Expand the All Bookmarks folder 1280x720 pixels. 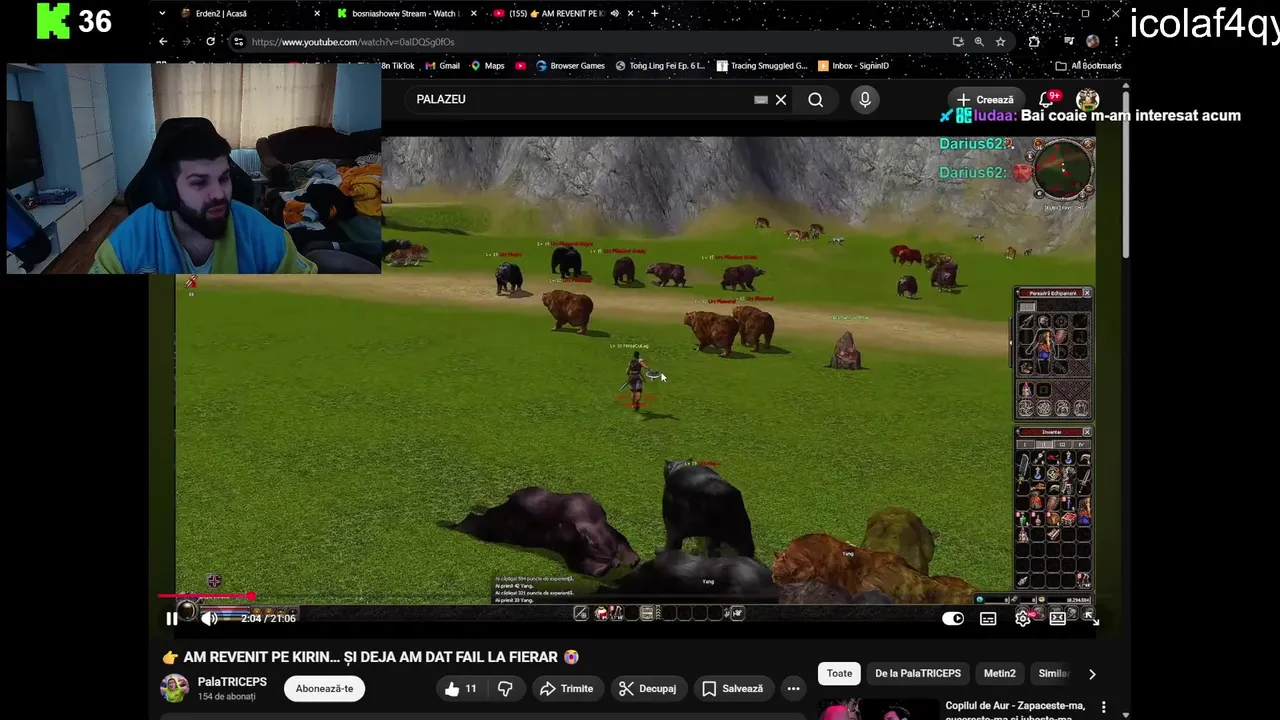1088,66
